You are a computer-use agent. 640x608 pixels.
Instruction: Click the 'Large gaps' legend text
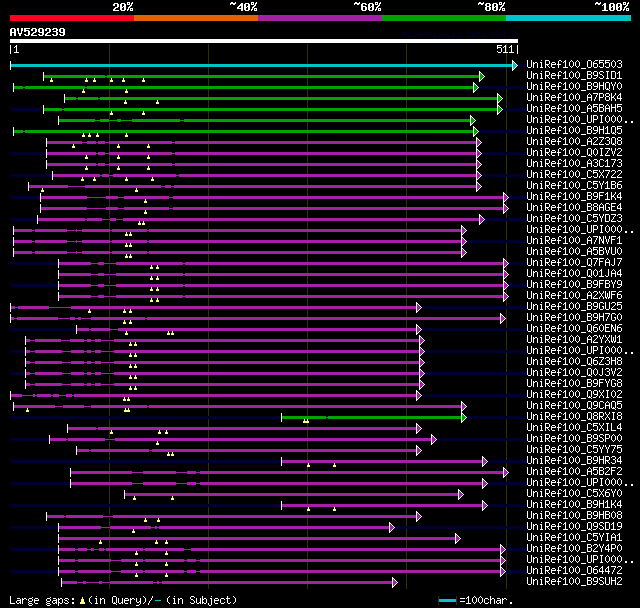pyautogui.click(x=41, y=601)
